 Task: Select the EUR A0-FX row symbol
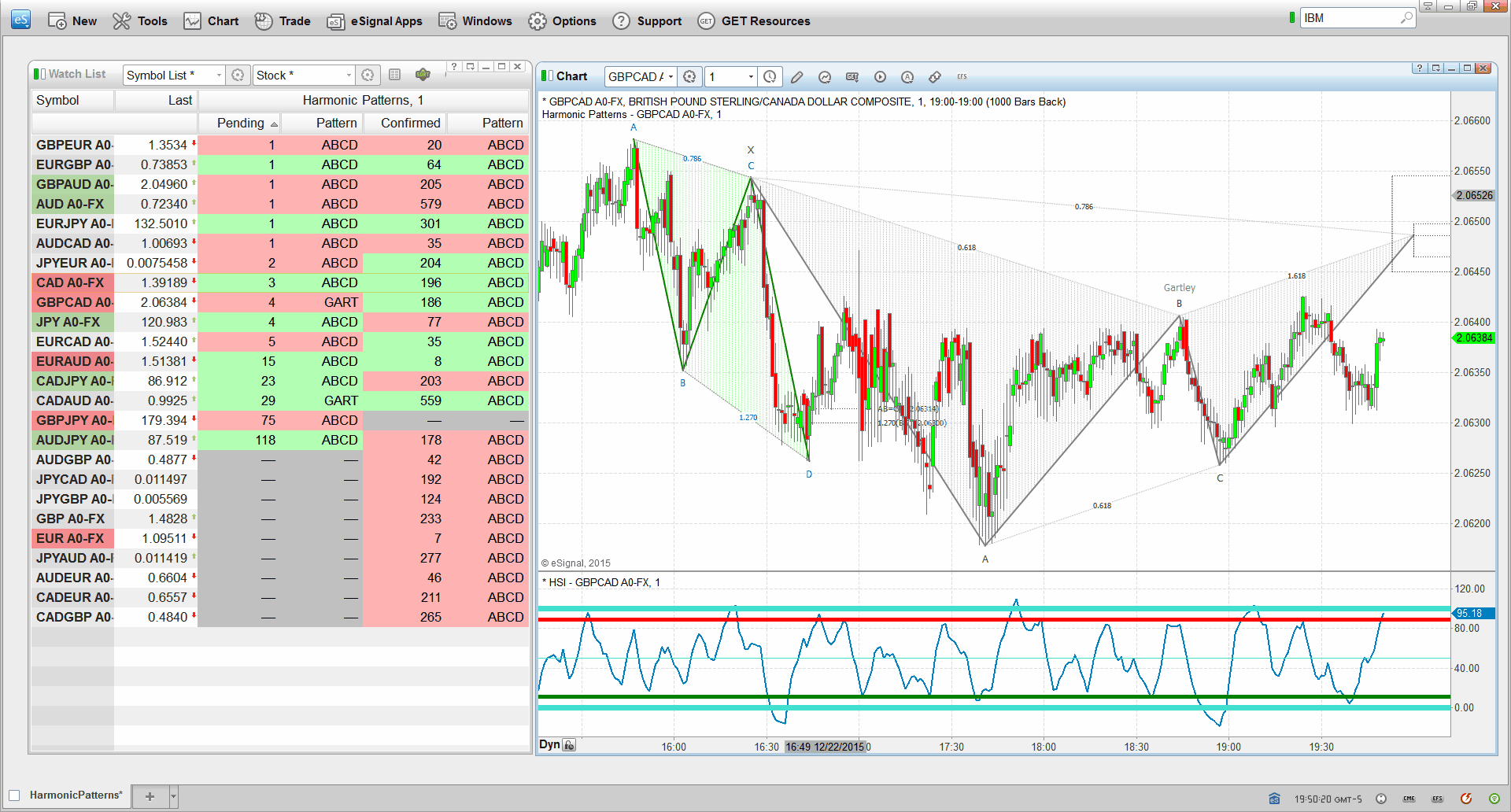pyautogui.click(x=73, y=538)
